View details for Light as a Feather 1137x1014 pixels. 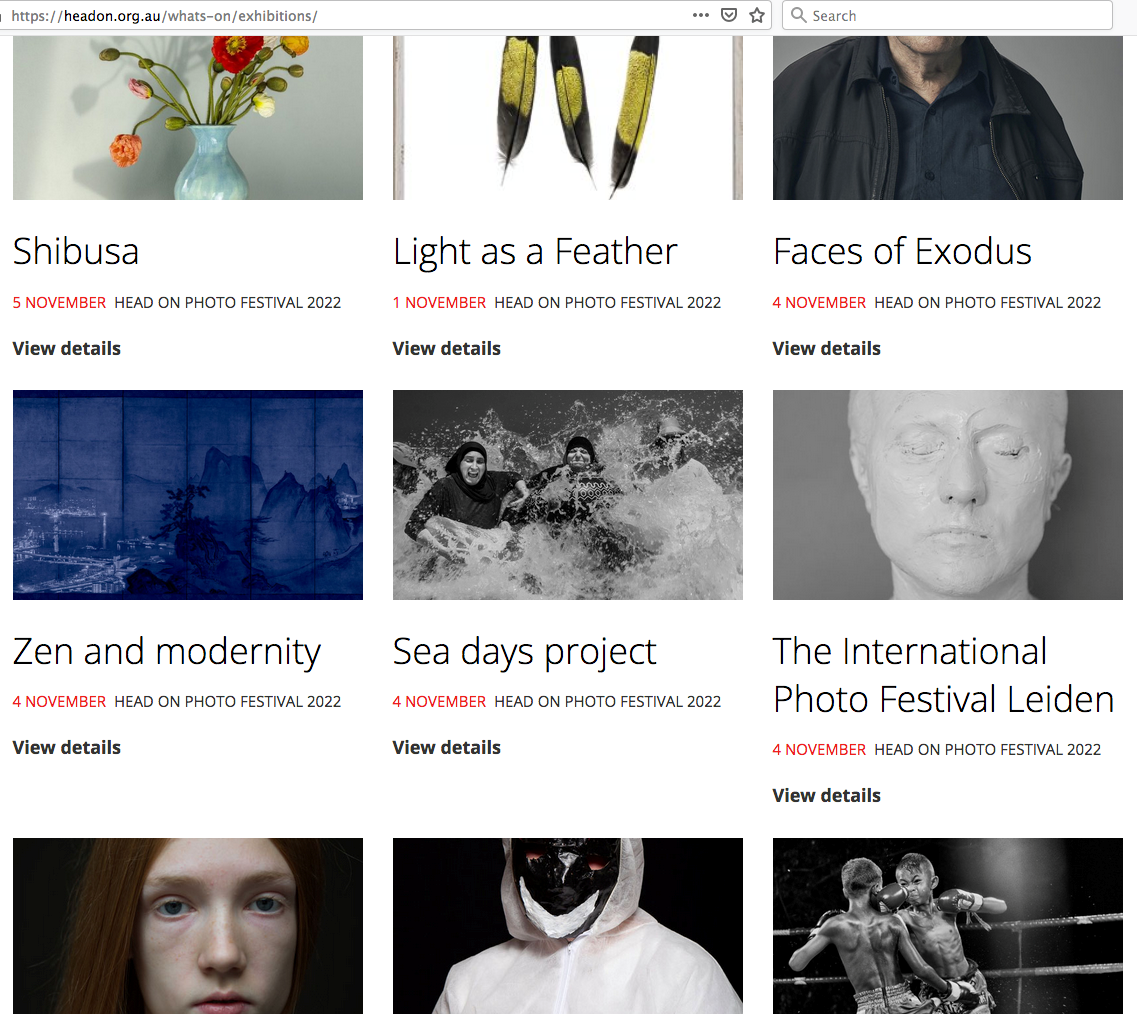click(x=447, y=349)
